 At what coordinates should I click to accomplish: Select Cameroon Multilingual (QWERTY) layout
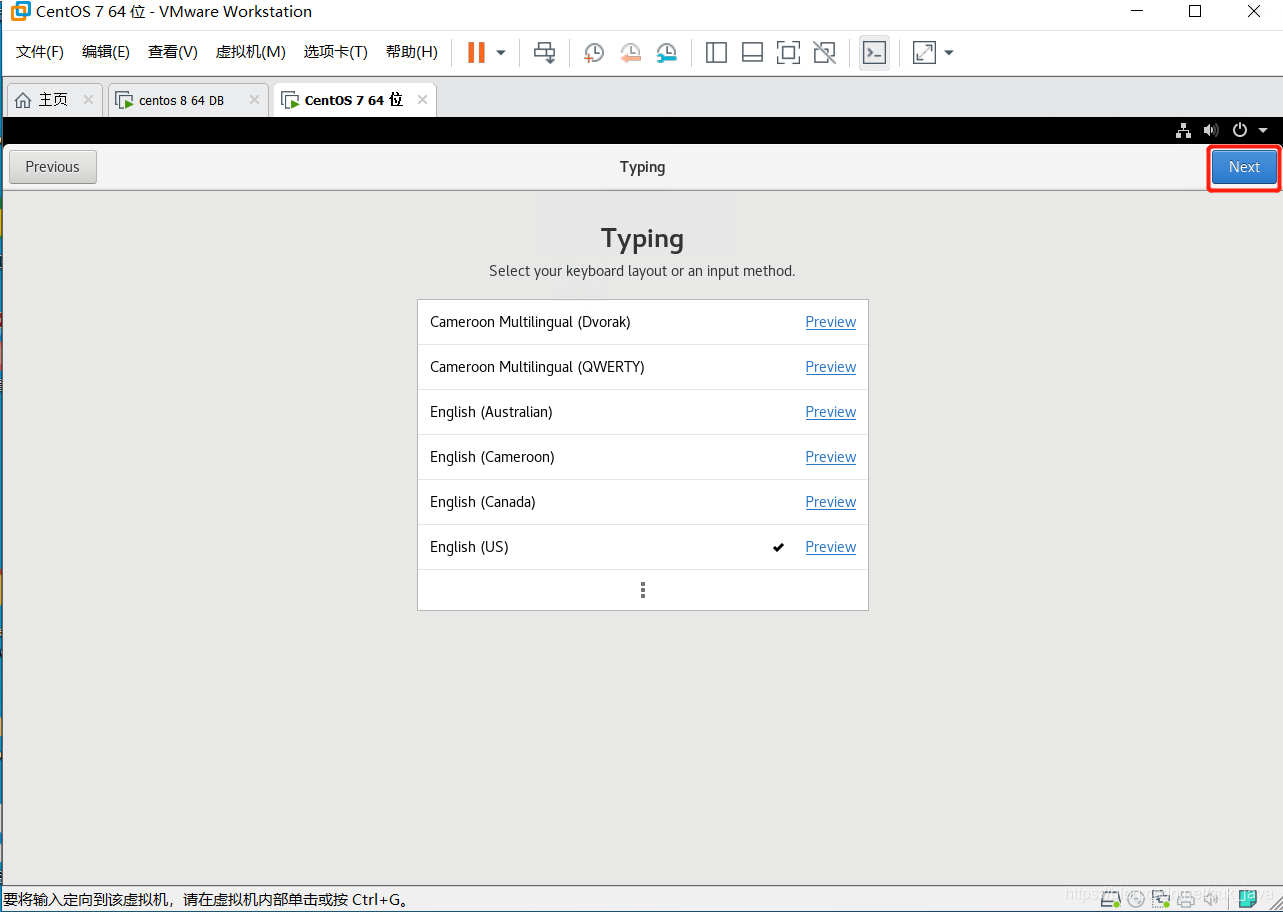[643, 367]
